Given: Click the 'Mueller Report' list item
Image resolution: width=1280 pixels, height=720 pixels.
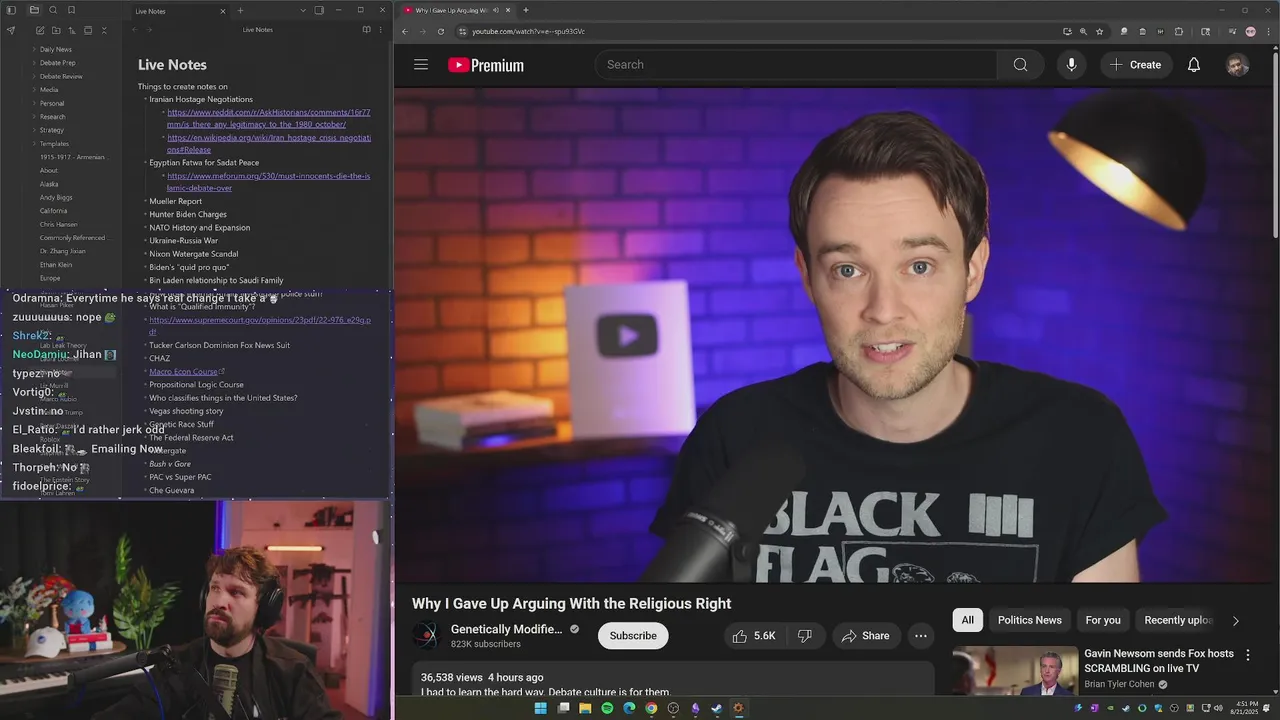Looking at the screenshot, I should coord(176,201).
